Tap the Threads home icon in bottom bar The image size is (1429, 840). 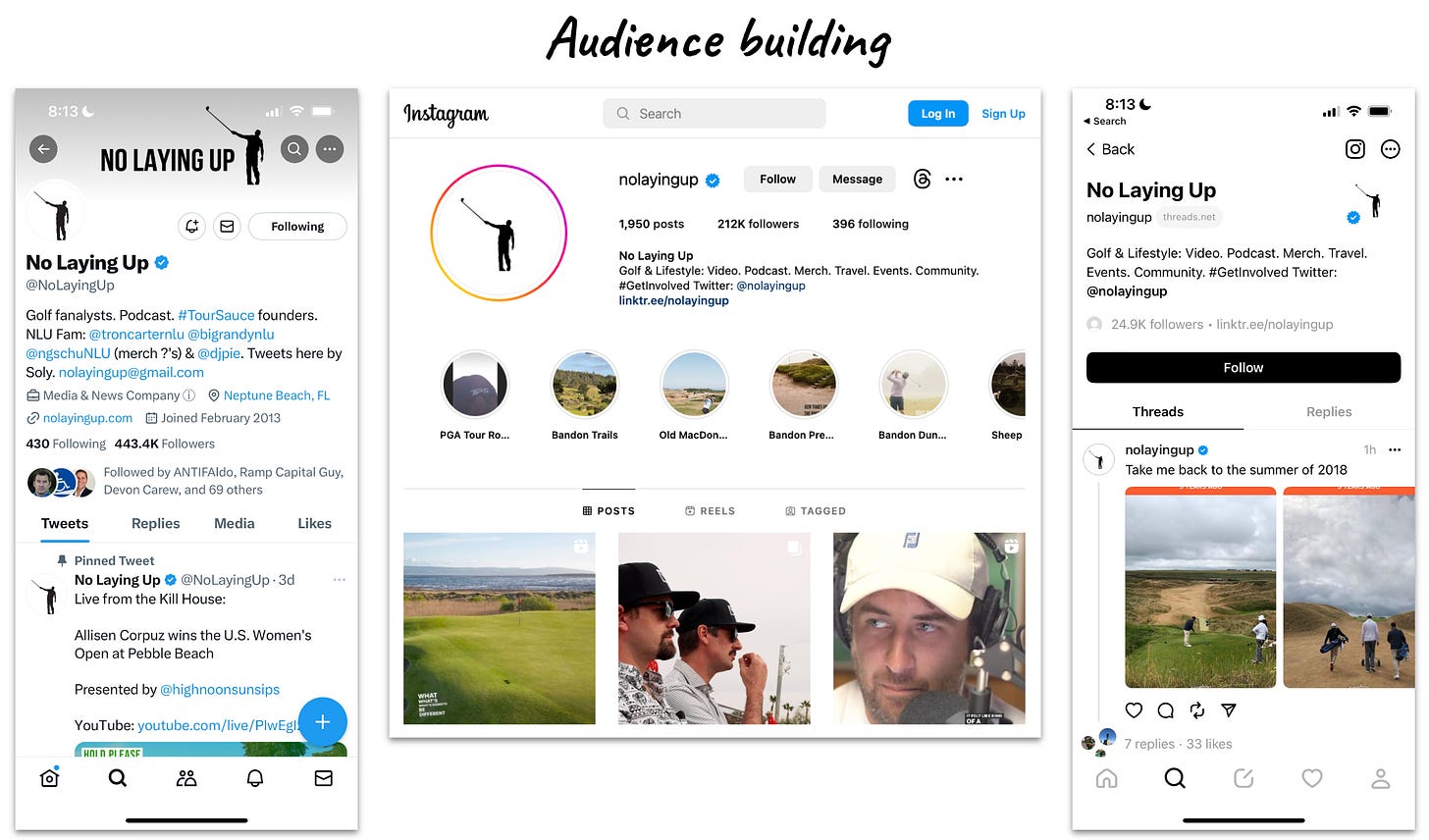[1106, 778]
